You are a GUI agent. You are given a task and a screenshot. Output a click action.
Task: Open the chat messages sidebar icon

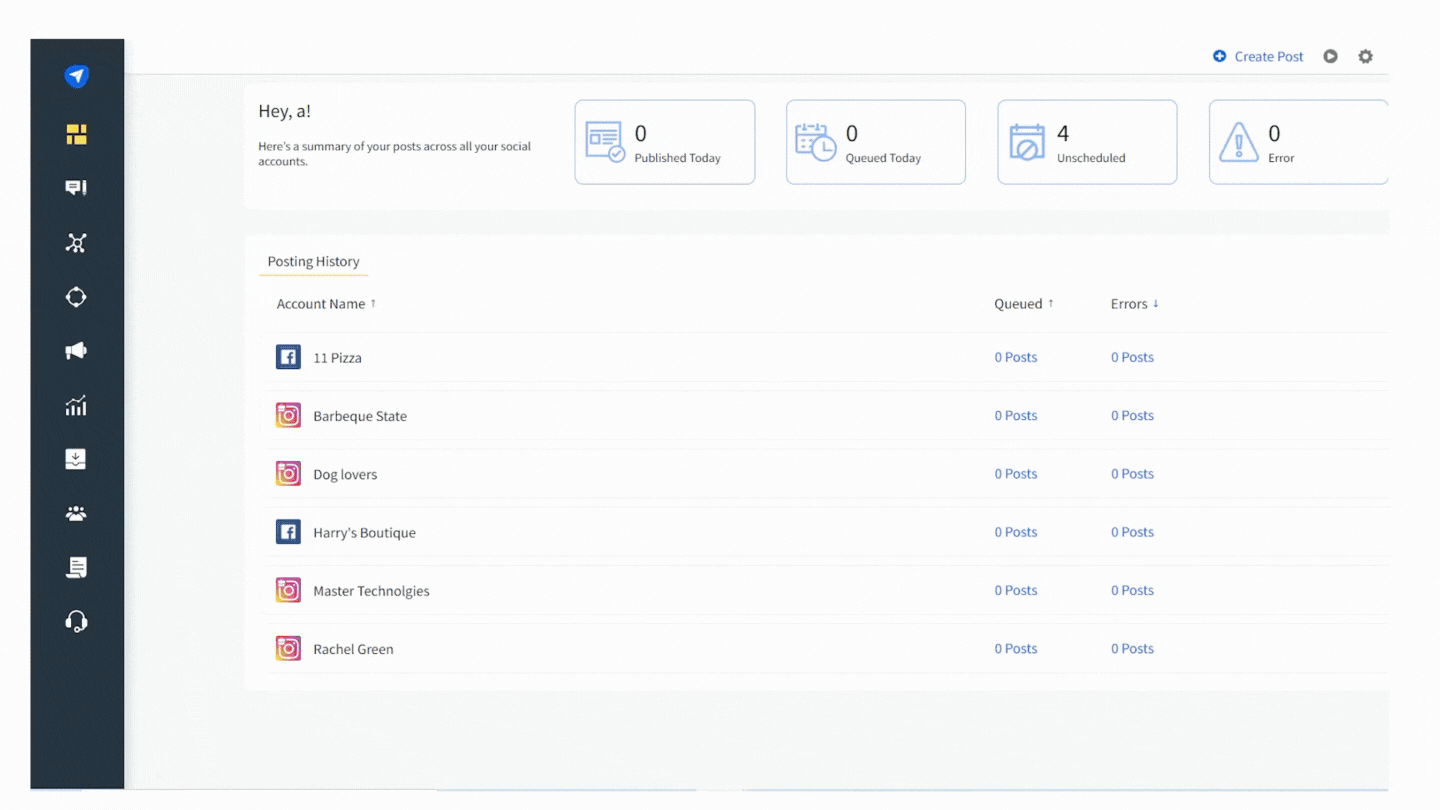(x=76, y=188)
